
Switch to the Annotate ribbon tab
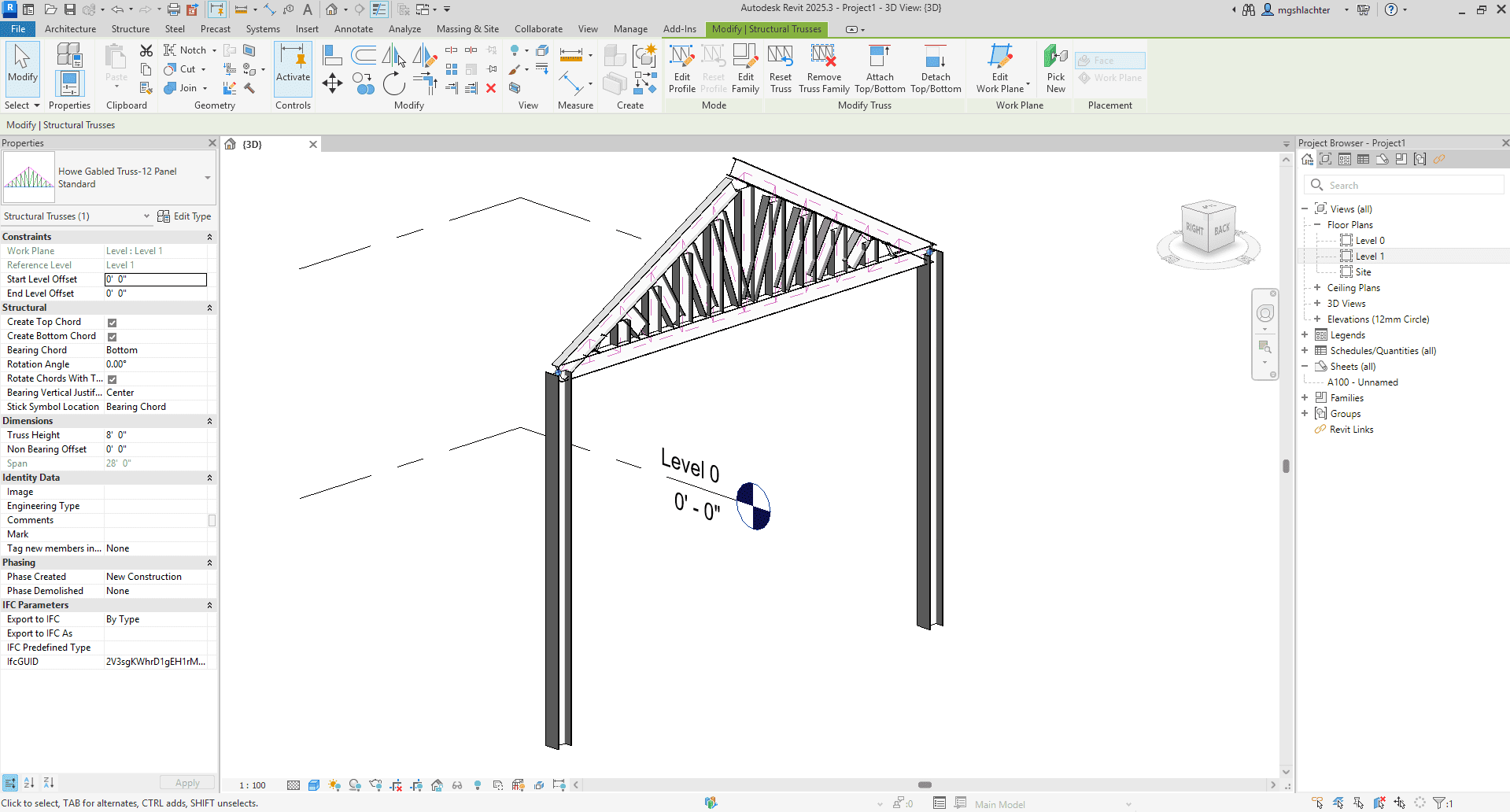click(x=353, y=29)
